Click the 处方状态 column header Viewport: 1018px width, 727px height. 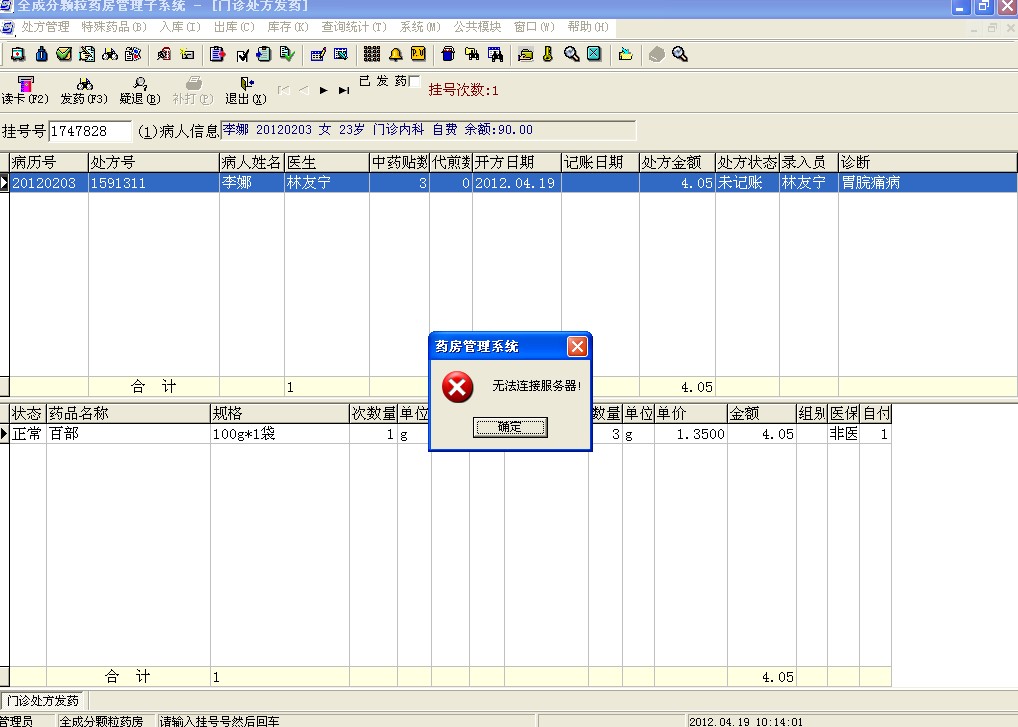coord(747,162)
